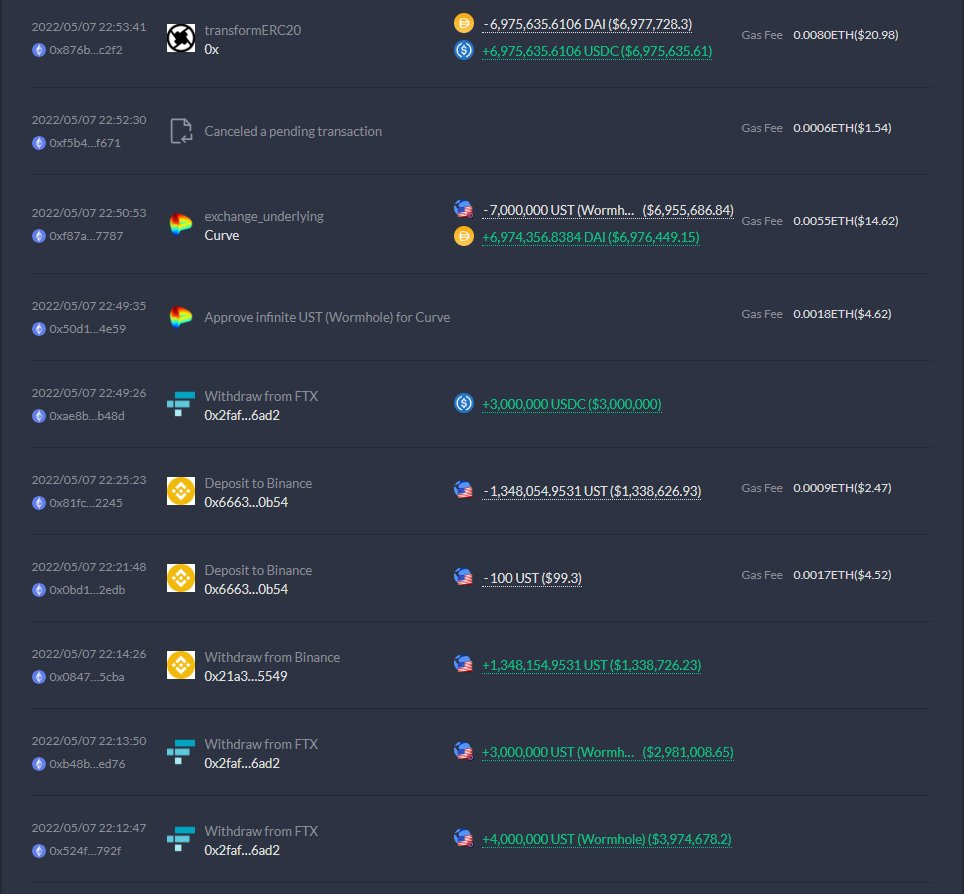The width and height of the screenshot is (964, 894).
Task: Open the +4,000,000 UST (Wormhole) amount link
Action: pos(607,839)
